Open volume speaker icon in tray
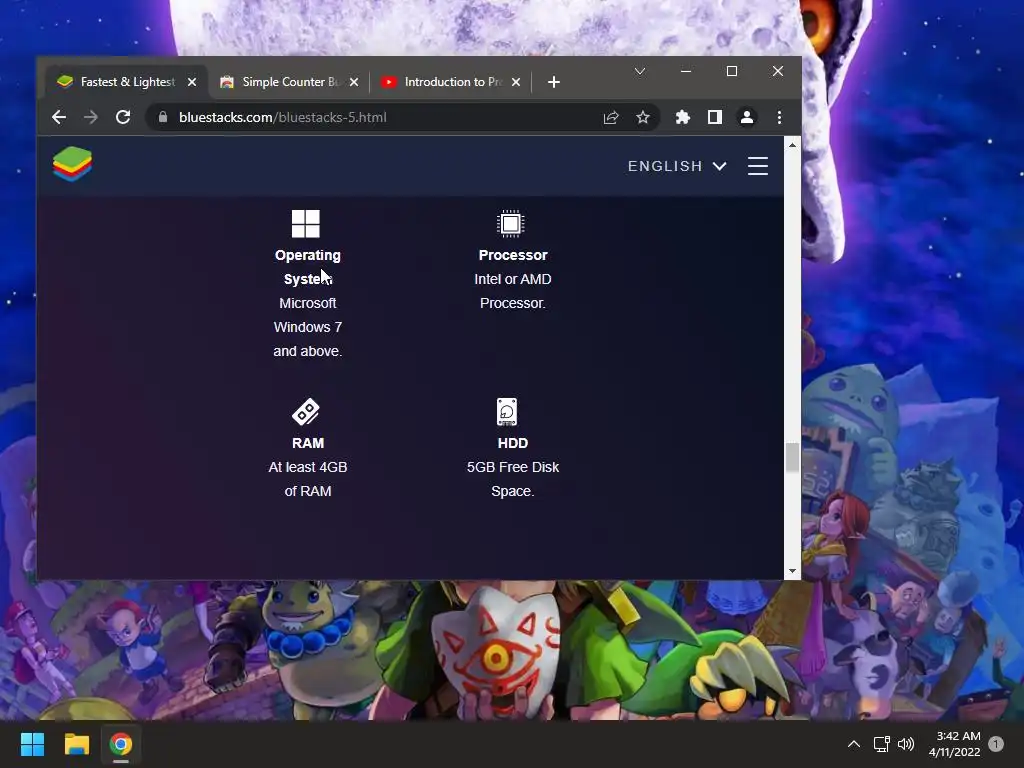This screenshot has width=1024, height=768. pos(906,744)
